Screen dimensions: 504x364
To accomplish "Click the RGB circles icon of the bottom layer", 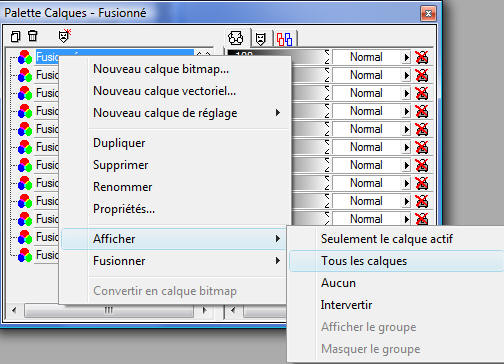I will [x=25, y=255].
